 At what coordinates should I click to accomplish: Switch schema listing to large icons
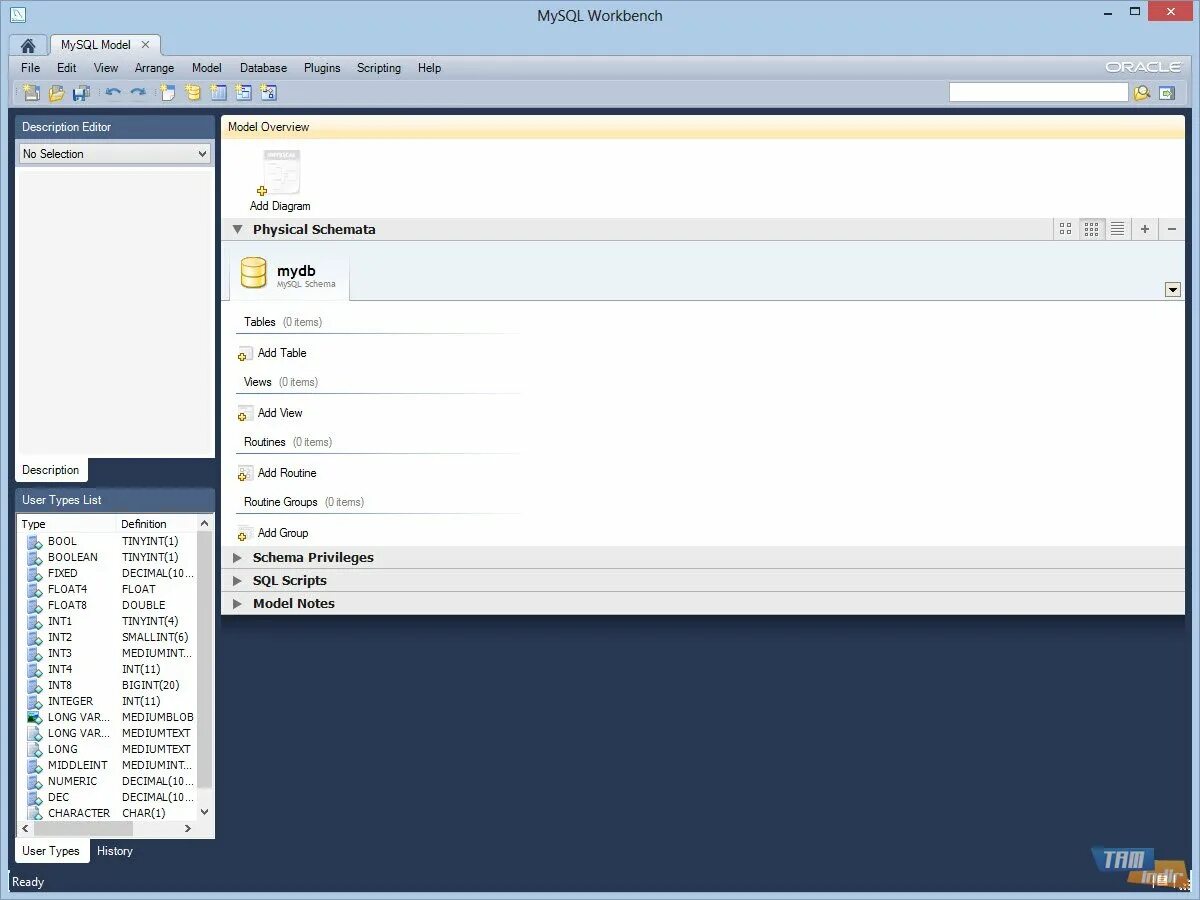1065,229
